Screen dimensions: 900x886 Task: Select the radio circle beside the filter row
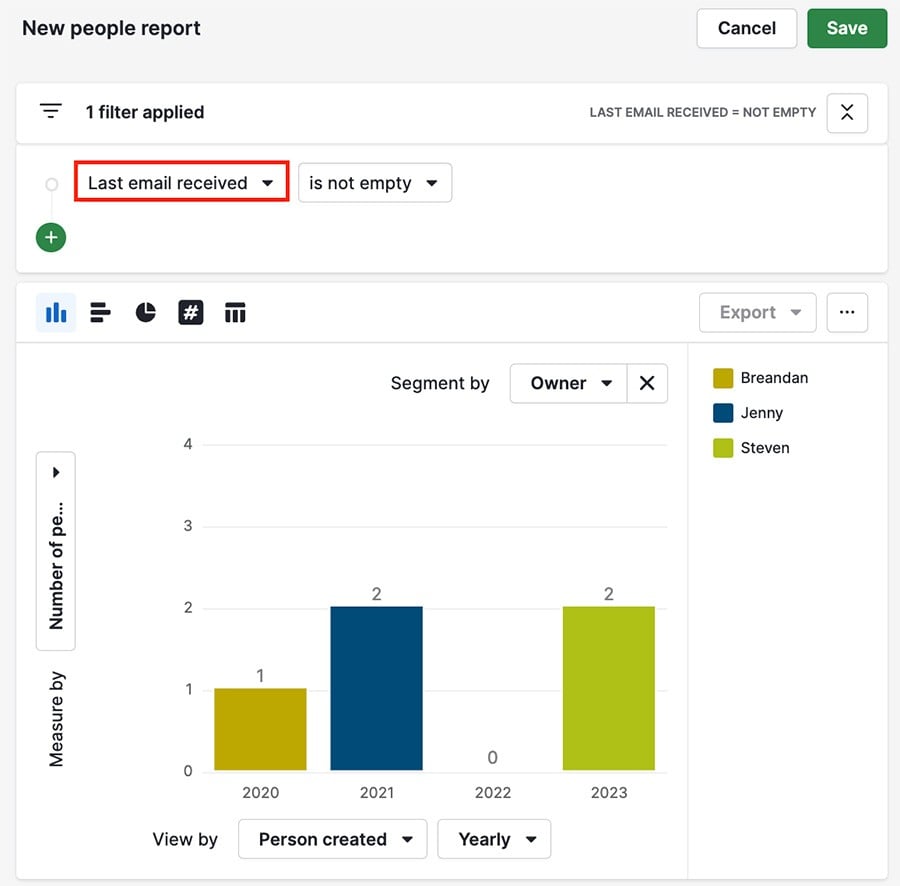(x=51, y=183)
